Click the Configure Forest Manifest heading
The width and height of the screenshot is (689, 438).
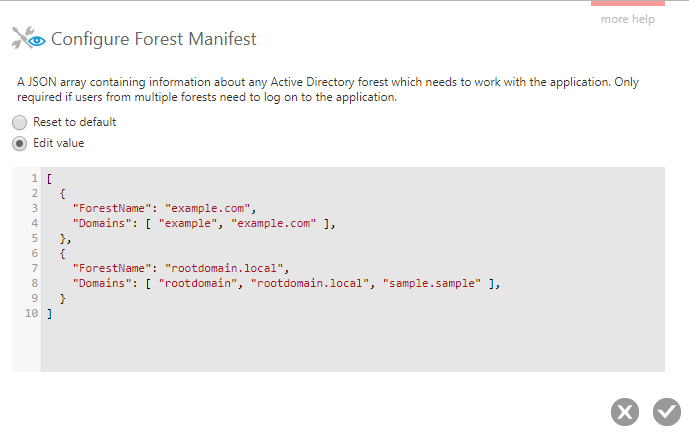153,39
